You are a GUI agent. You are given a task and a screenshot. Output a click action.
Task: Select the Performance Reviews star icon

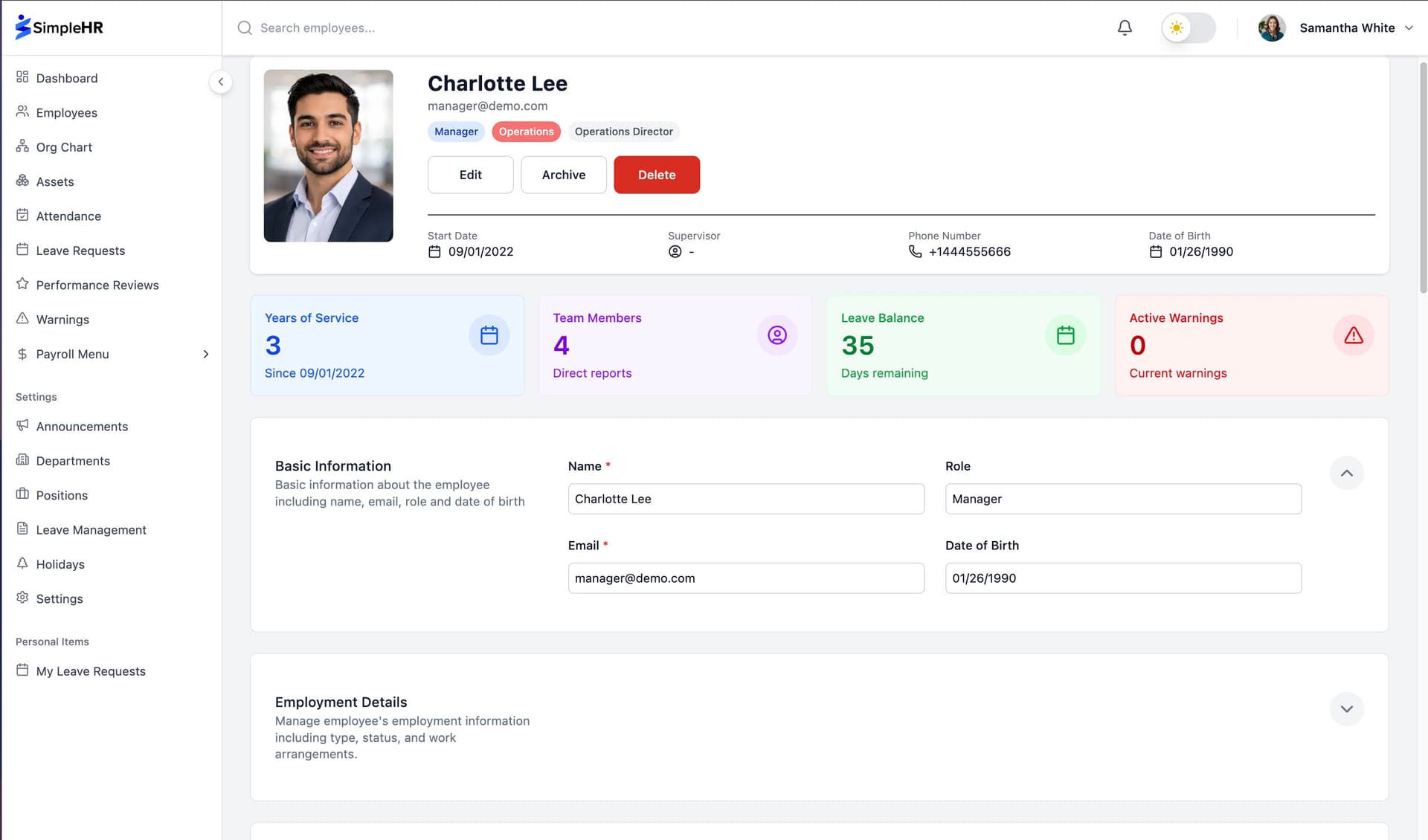coord(22,285)
